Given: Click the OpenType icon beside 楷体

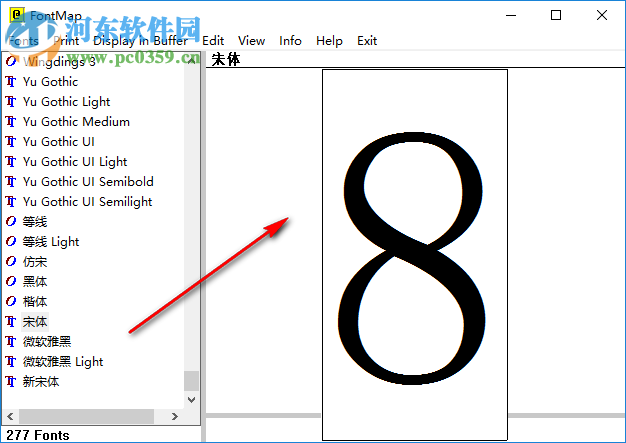Looking at the screenshot, I should click(x=11, y=301).
